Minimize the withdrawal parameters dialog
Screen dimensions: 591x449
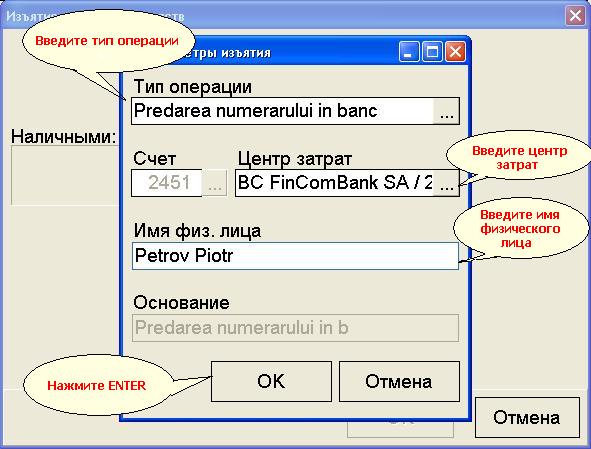409,51
